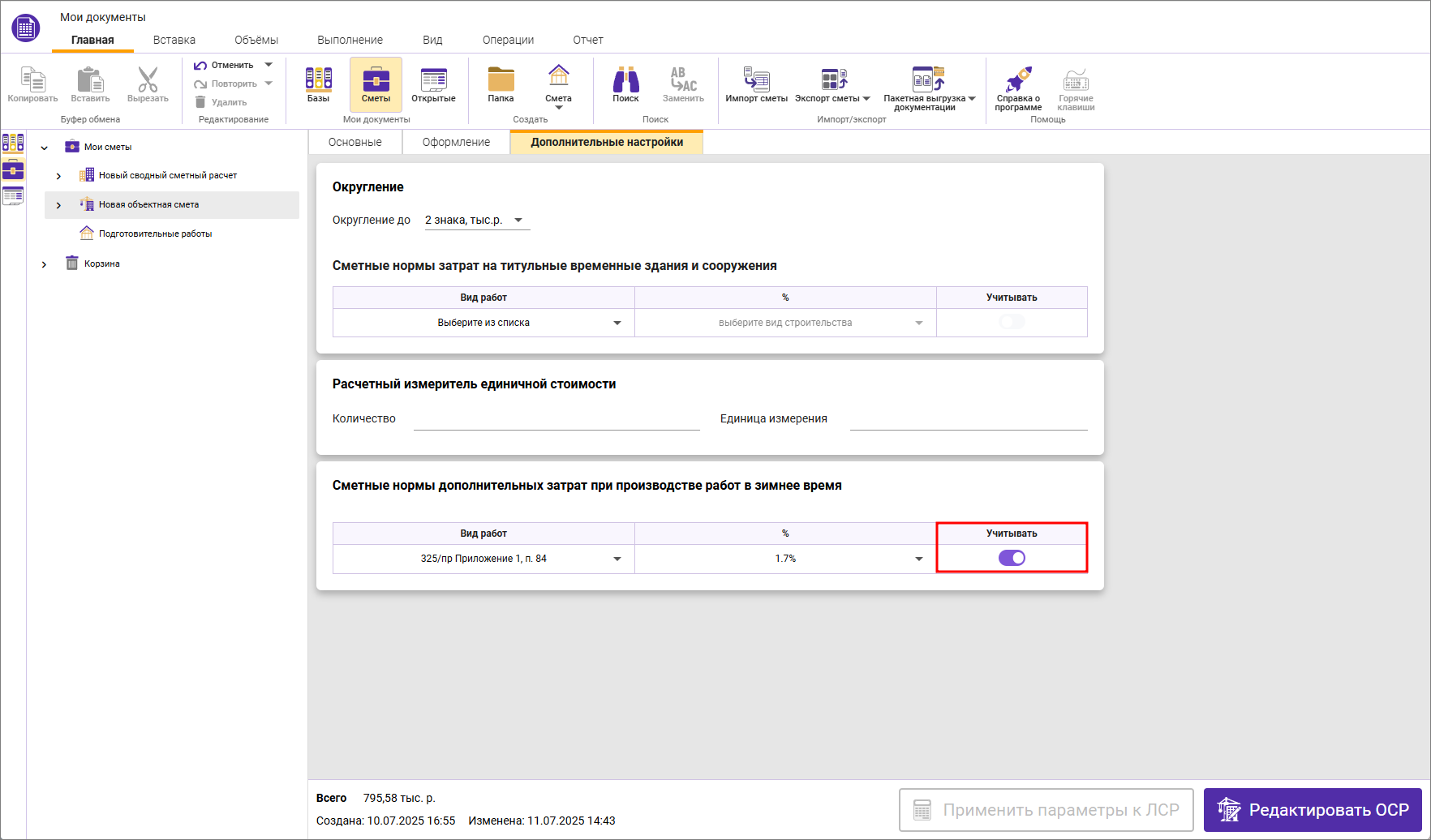1431x840 pixels.
Task: Click the Отменить undo button
Action: [224, 65]
